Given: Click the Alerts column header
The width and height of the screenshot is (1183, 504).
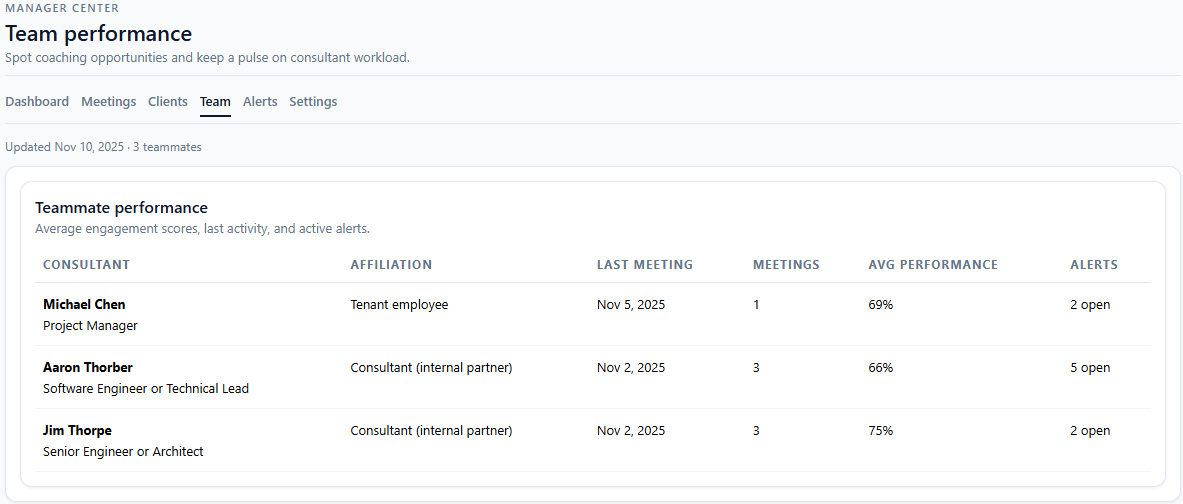Looking at the screenshot, I should point(1094,265).
